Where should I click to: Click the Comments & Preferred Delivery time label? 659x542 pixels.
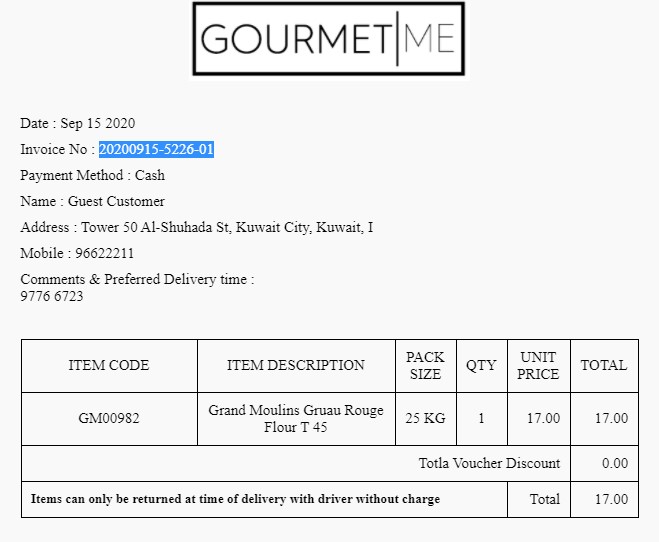(137, 280)
